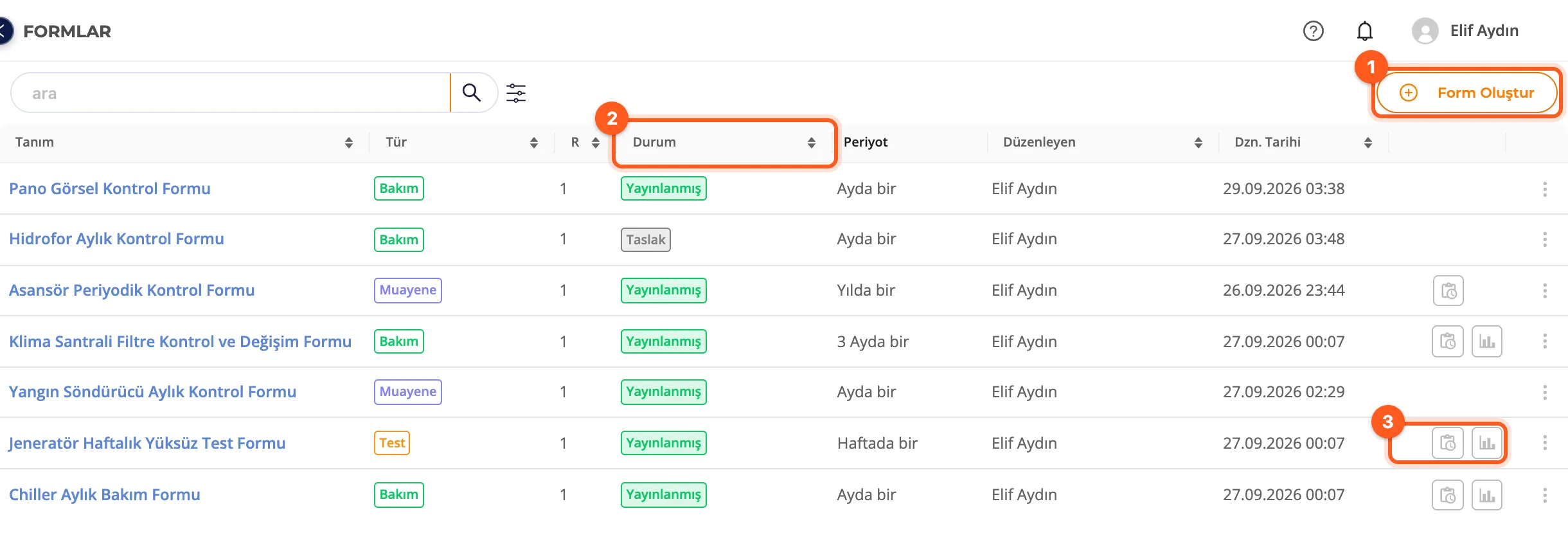1568x540 pixels.
Task: Open the filter settings sliders icon
Action: pyautogui.click(x=516, y=93)
